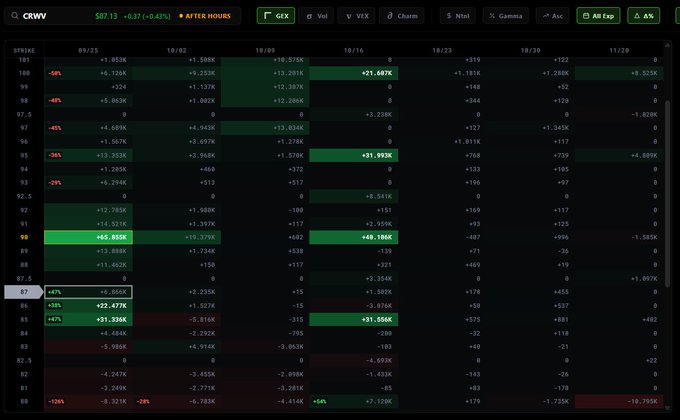Click the -50% badge on strike 100
Image resolution: width=680 pixels, height=420 pixels.
[x=55, y=73]
